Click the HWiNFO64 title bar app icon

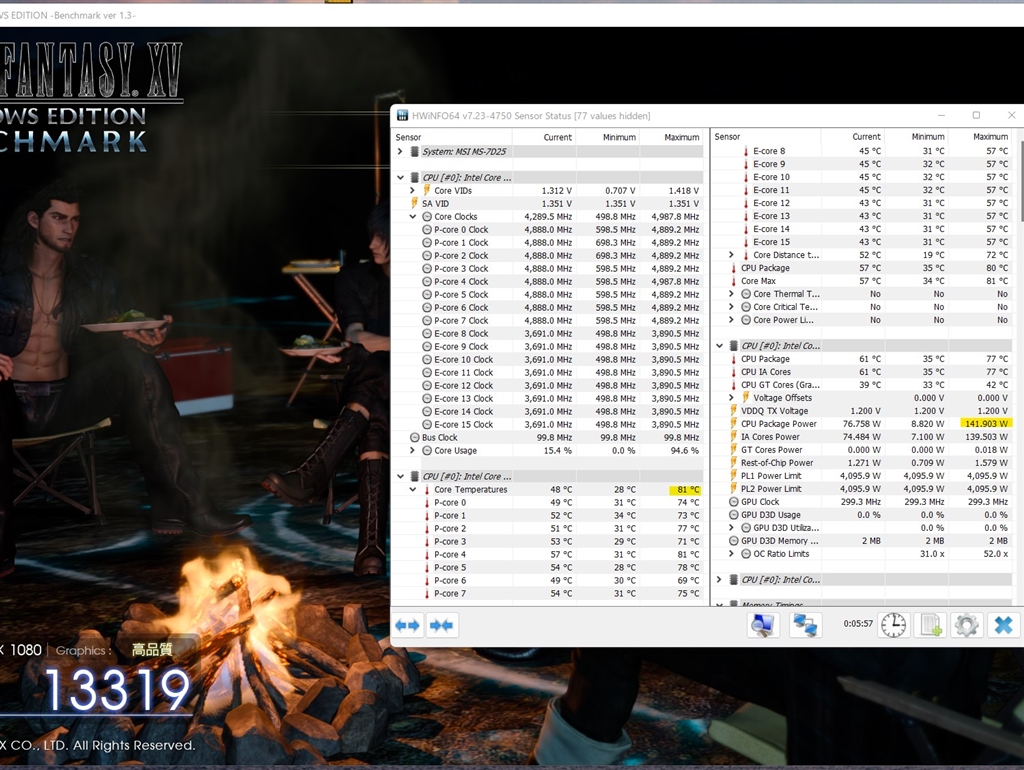(402, 116)
